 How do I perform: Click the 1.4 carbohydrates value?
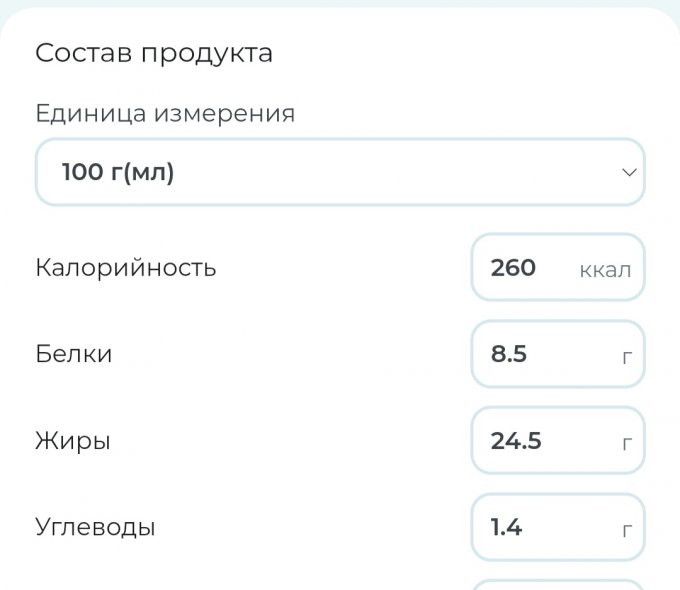click(x=506, y=527)
